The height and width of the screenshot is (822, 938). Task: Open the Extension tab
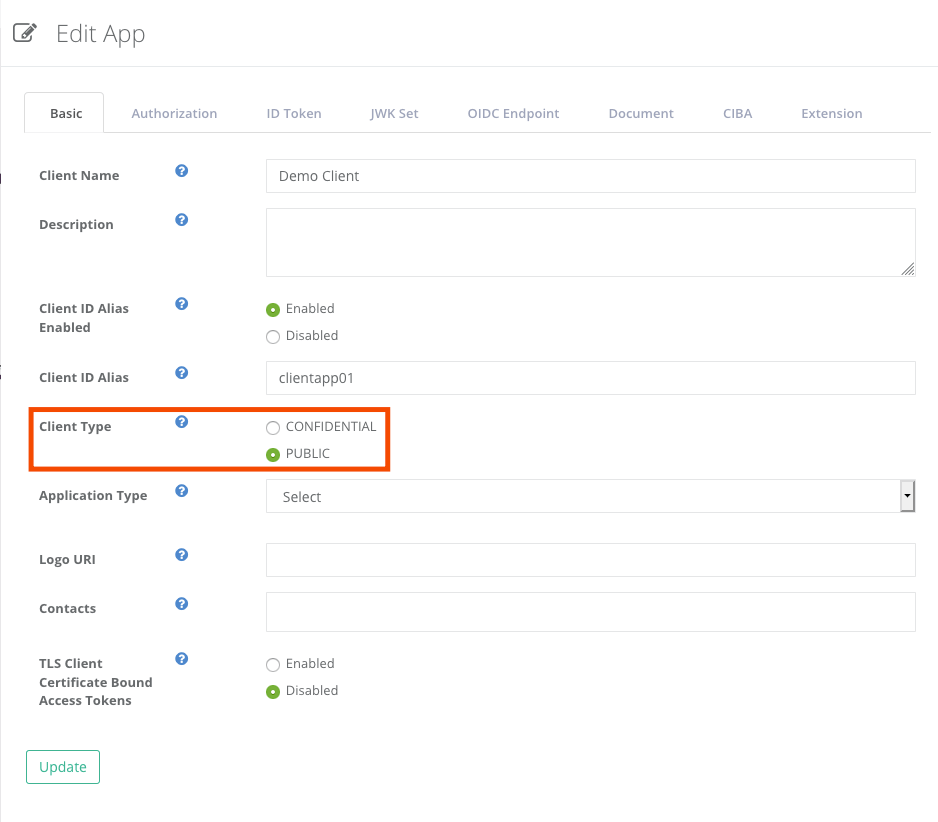tap(832, 113)
